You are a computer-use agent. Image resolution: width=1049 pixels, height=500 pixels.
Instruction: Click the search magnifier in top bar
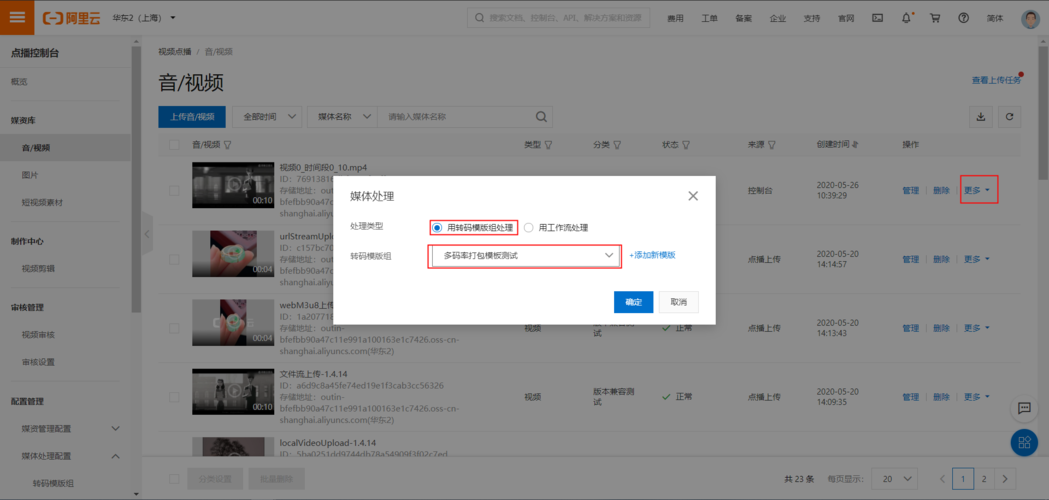479,18
